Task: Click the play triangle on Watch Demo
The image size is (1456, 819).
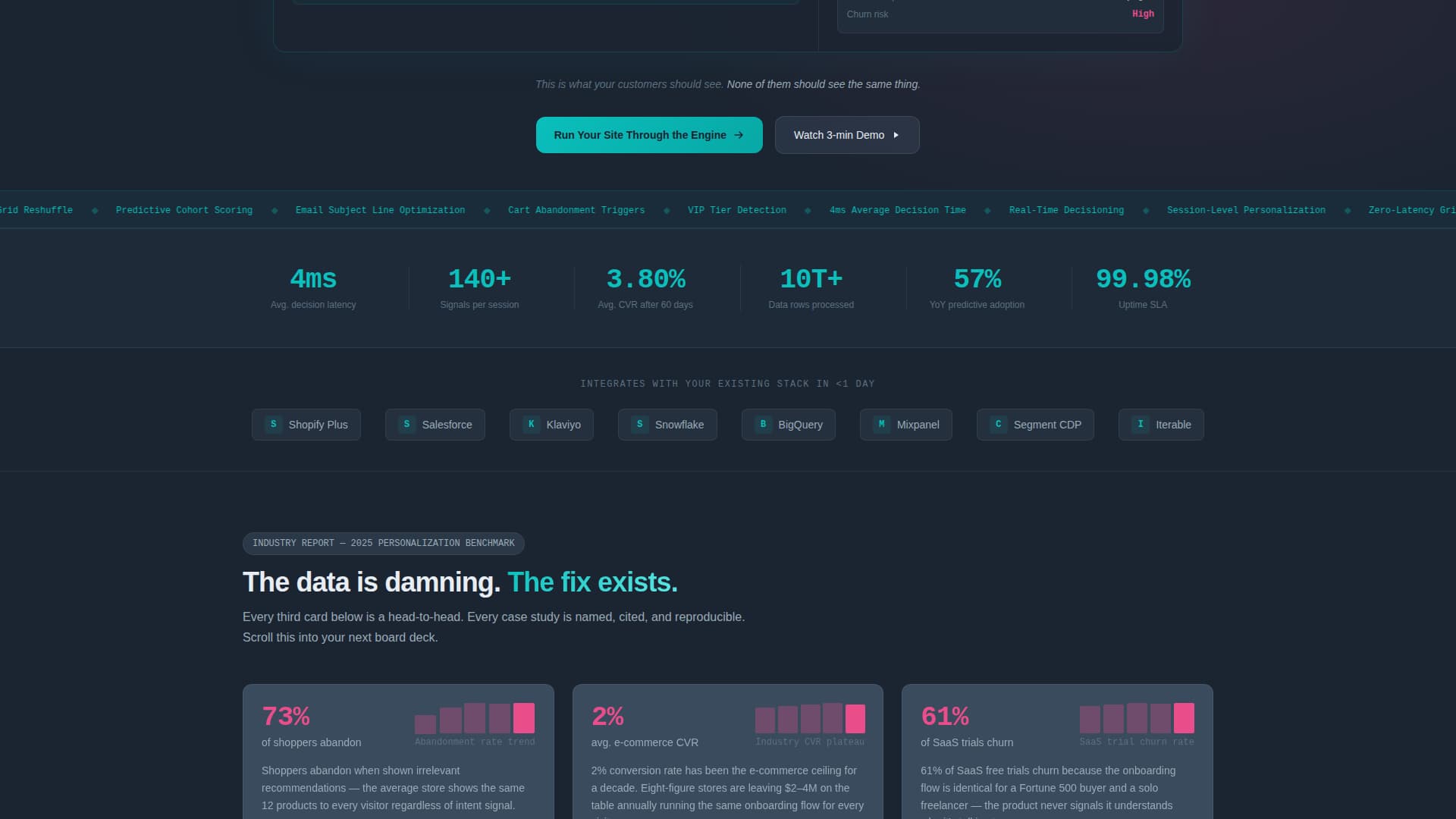Action: 896,135
